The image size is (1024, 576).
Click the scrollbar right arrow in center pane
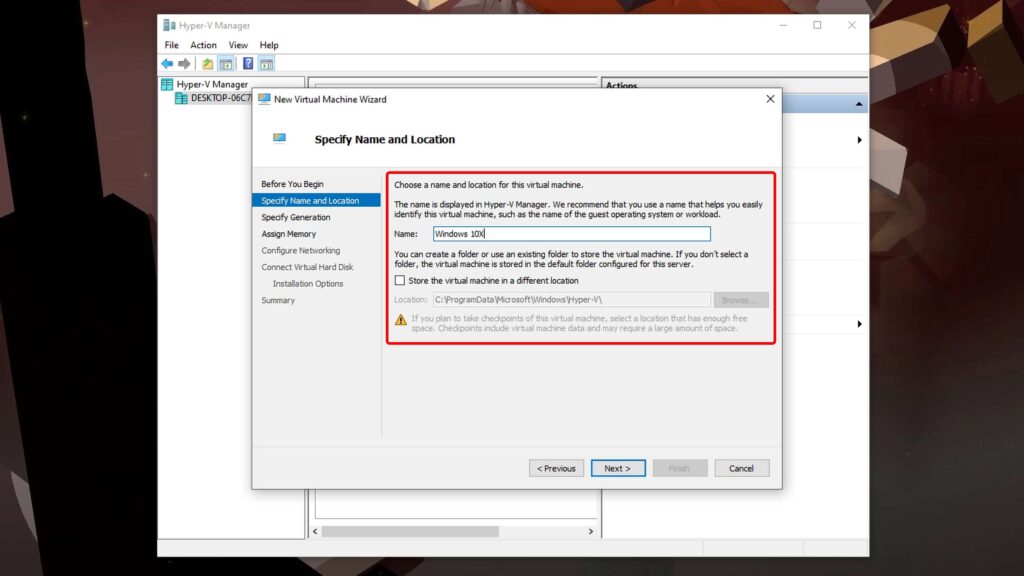[590, 532]
